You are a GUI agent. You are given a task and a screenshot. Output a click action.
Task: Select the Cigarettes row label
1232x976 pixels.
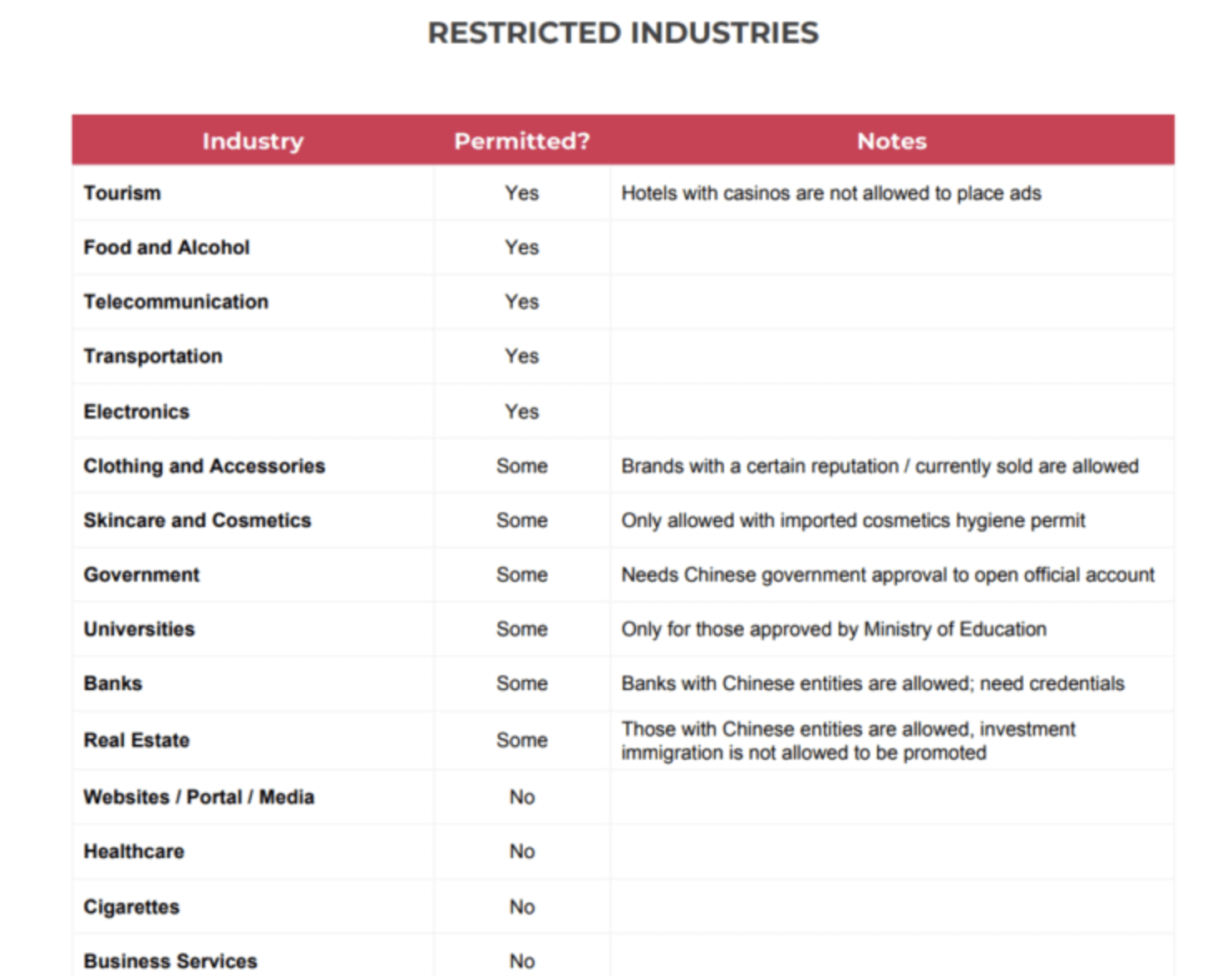[131, 906]
